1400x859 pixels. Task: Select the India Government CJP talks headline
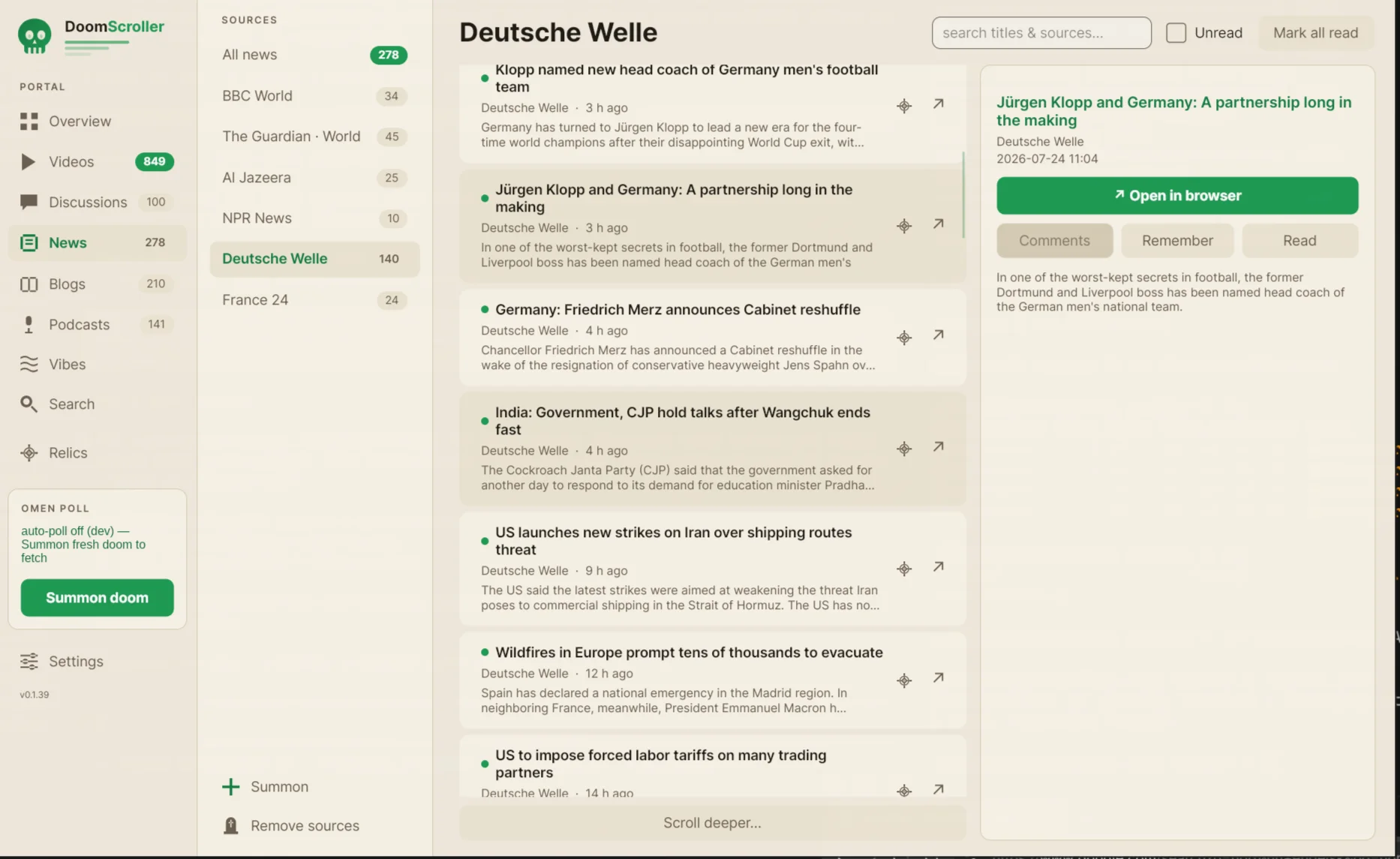point(683,421)
